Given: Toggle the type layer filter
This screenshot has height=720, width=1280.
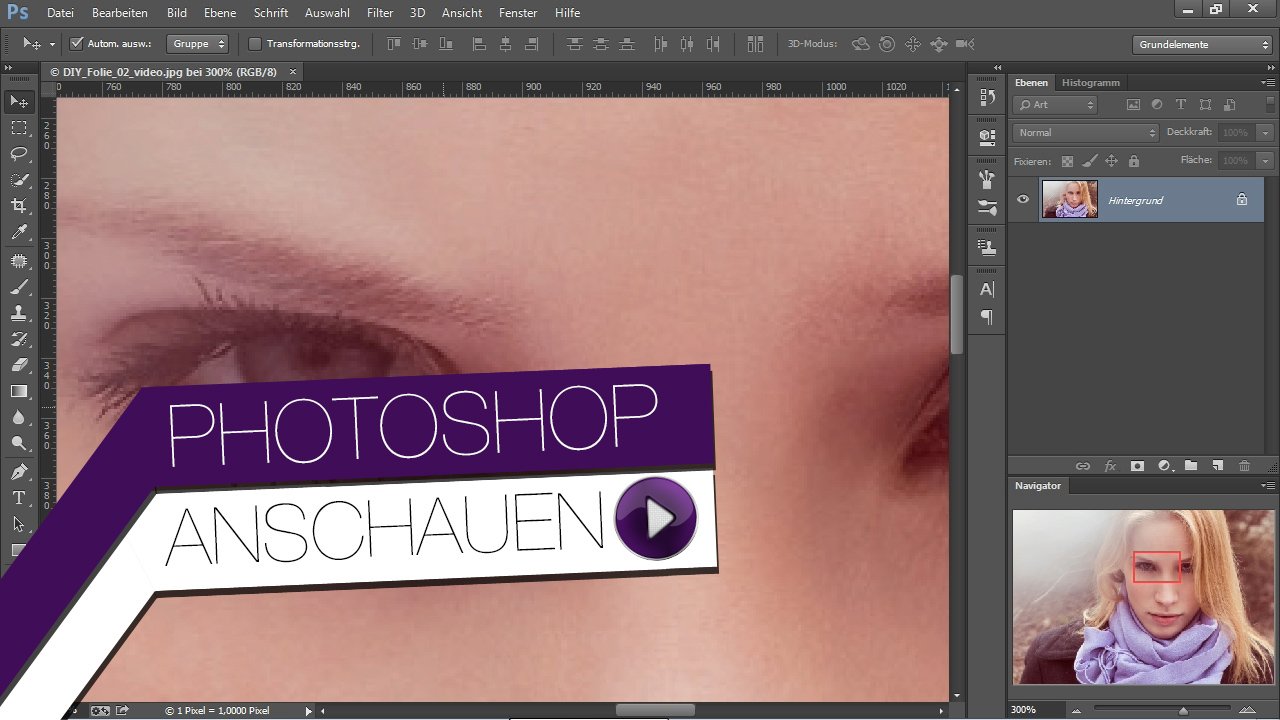Looking at the screenshot, I should pos(1181,104).
